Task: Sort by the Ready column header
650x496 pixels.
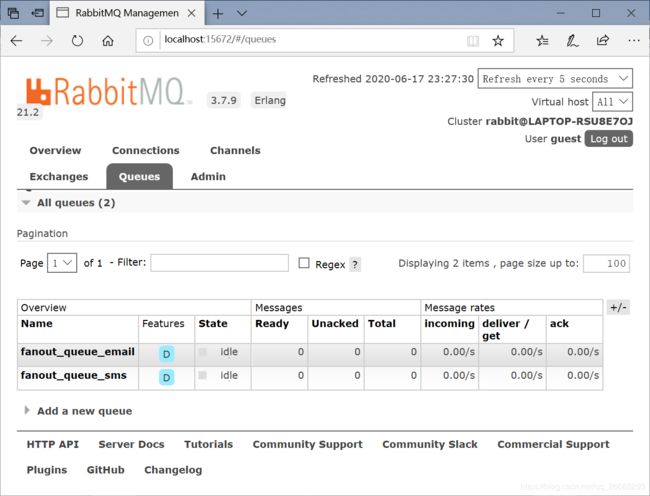Action: click(x=272, y=324)
